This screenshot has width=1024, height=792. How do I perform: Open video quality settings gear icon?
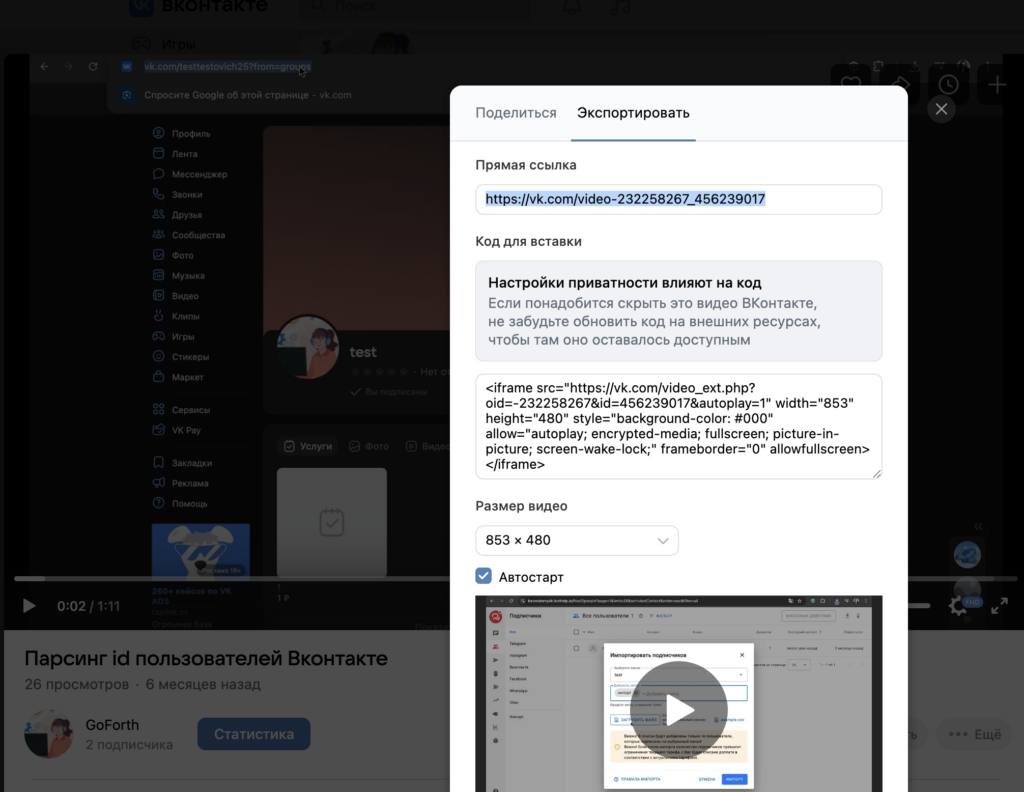[x=957, y=605]
